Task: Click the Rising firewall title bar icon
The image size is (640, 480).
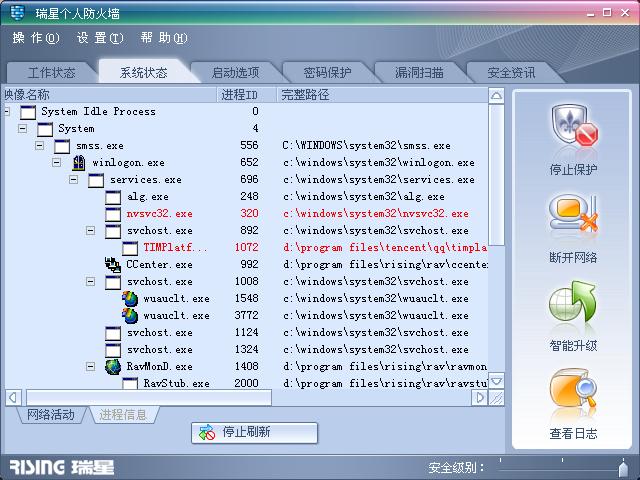Action: [x=17, y=13]
